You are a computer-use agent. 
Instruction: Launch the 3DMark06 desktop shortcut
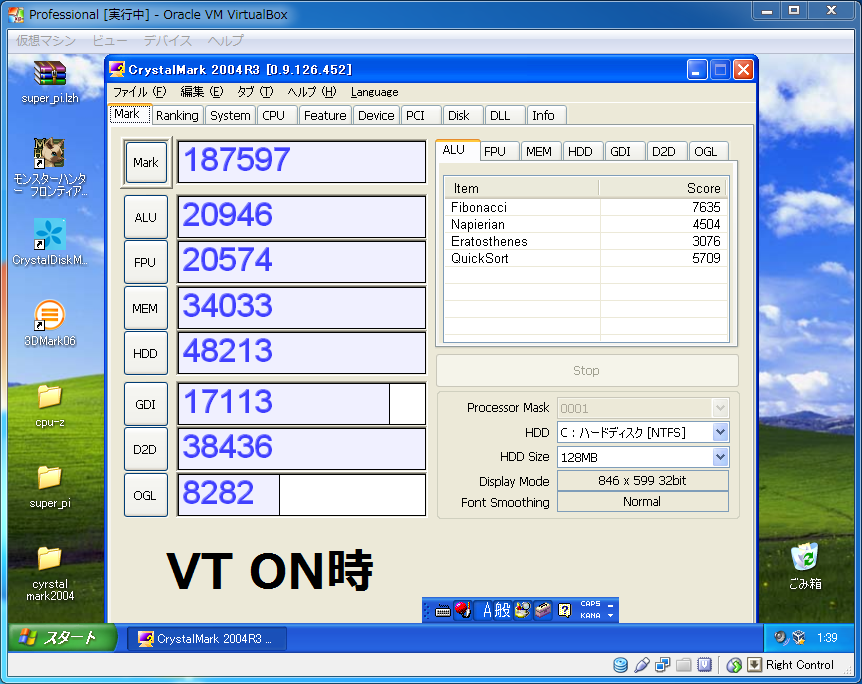[49, 316]
